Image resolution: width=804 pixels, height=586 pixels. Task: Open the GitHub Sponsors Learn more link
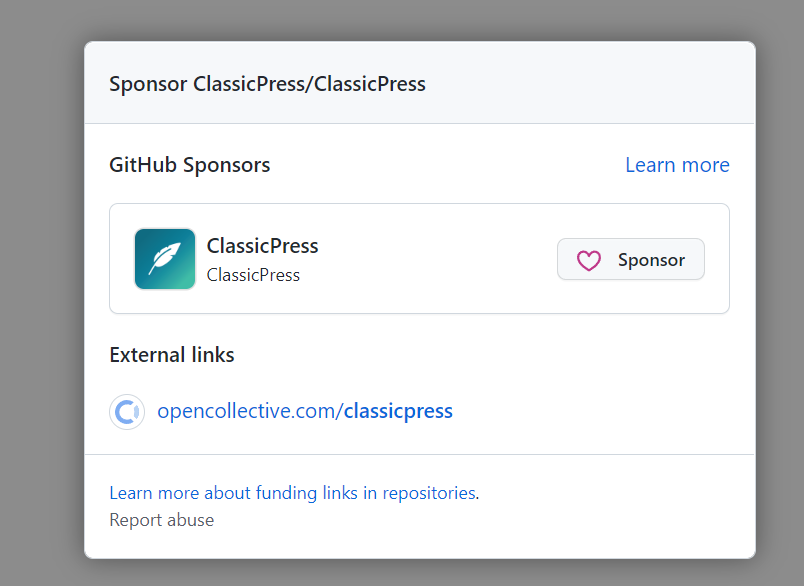pos(677,165)
